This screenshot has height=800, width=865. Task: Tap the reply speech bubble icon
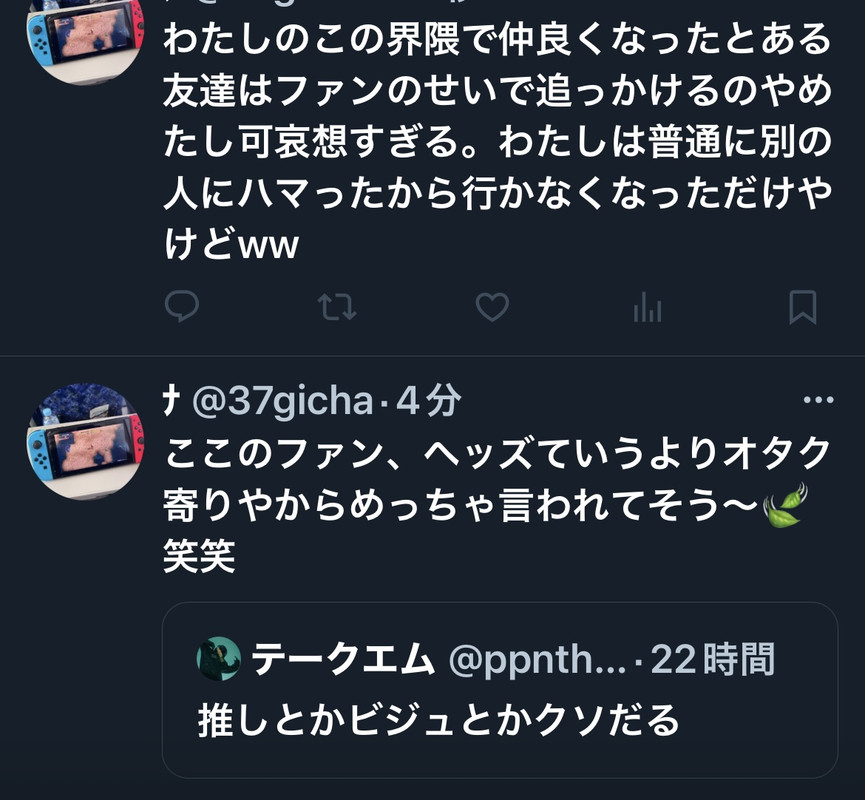(181, 306)
